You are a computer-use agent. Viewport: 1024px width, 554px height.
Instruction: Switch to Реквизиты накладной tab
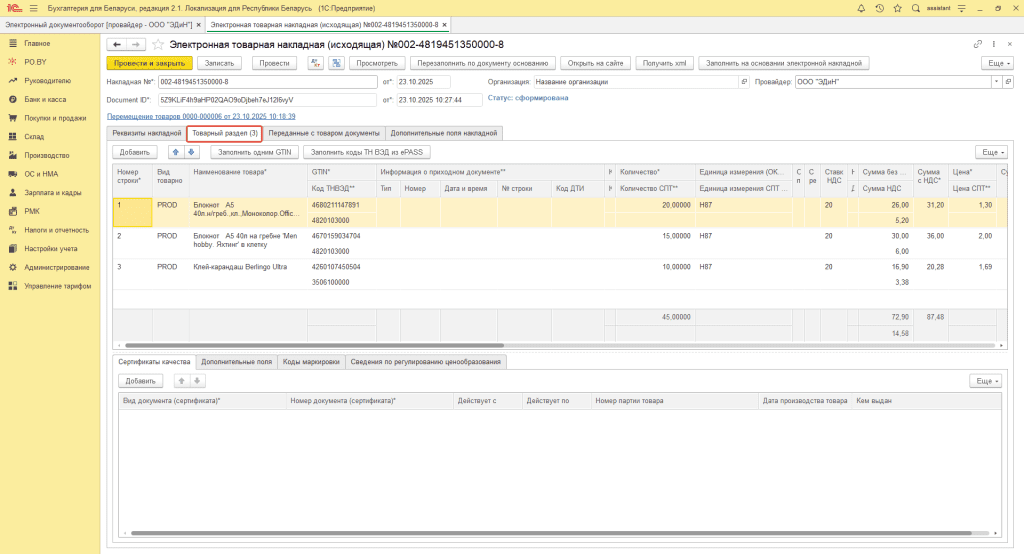[x=146, y=133]
